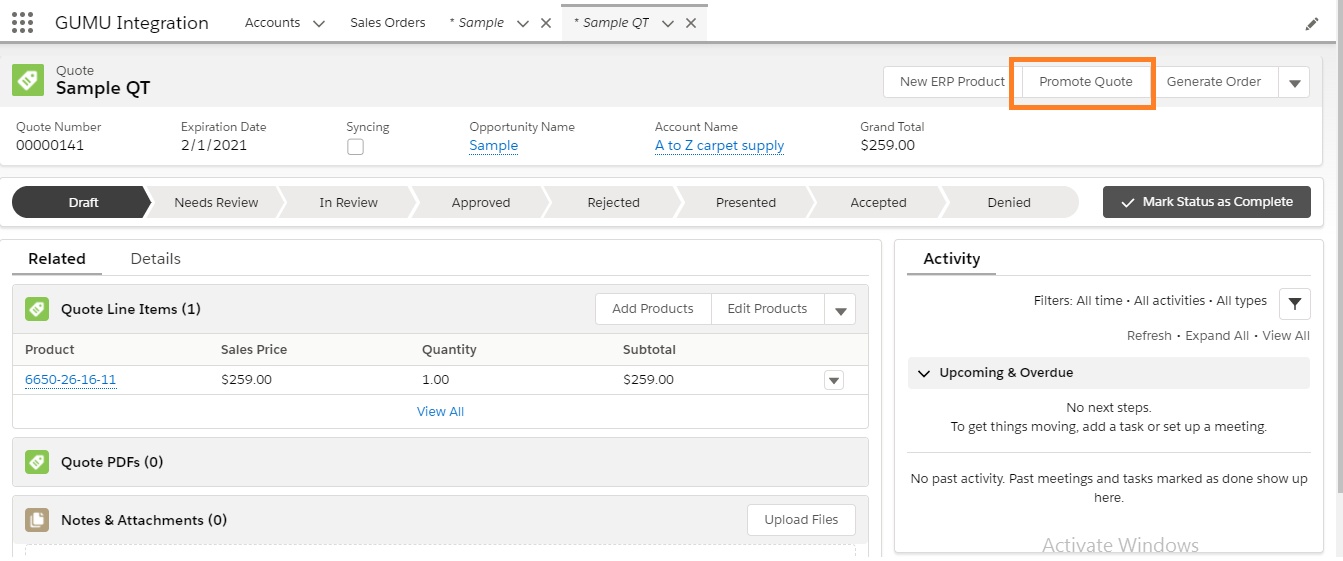Open the Notes & Attachments (0) heading link
This screenshot has height=561, width=1343.
pos(144,520)
